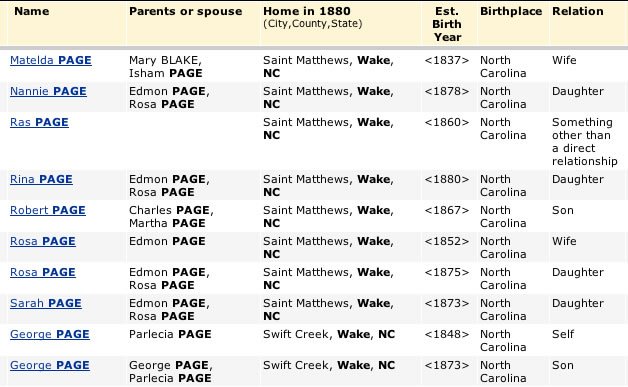
Task: Select the Robert PAGE name link
Action: tap(48, 210)
